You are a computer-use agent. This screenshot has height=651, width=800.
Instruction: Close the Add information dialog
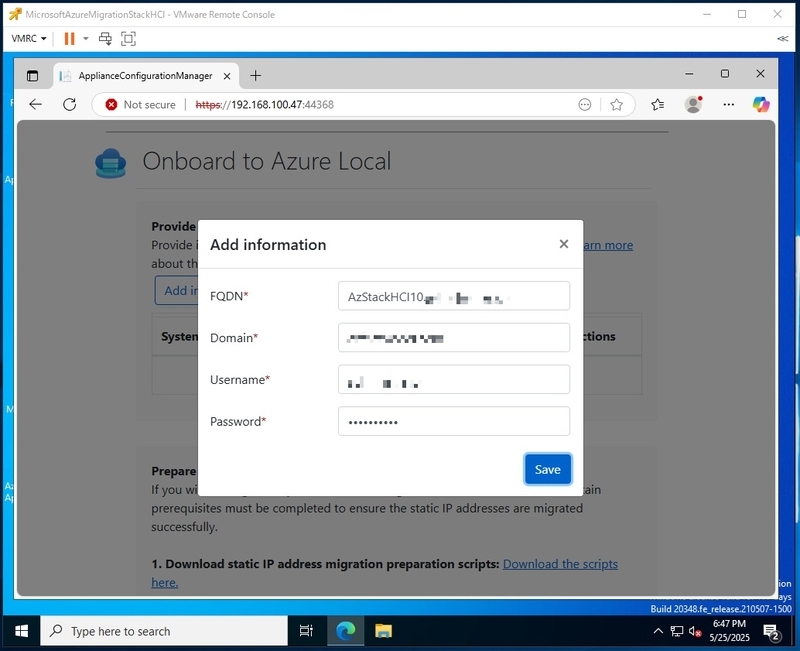click(563, 244)
